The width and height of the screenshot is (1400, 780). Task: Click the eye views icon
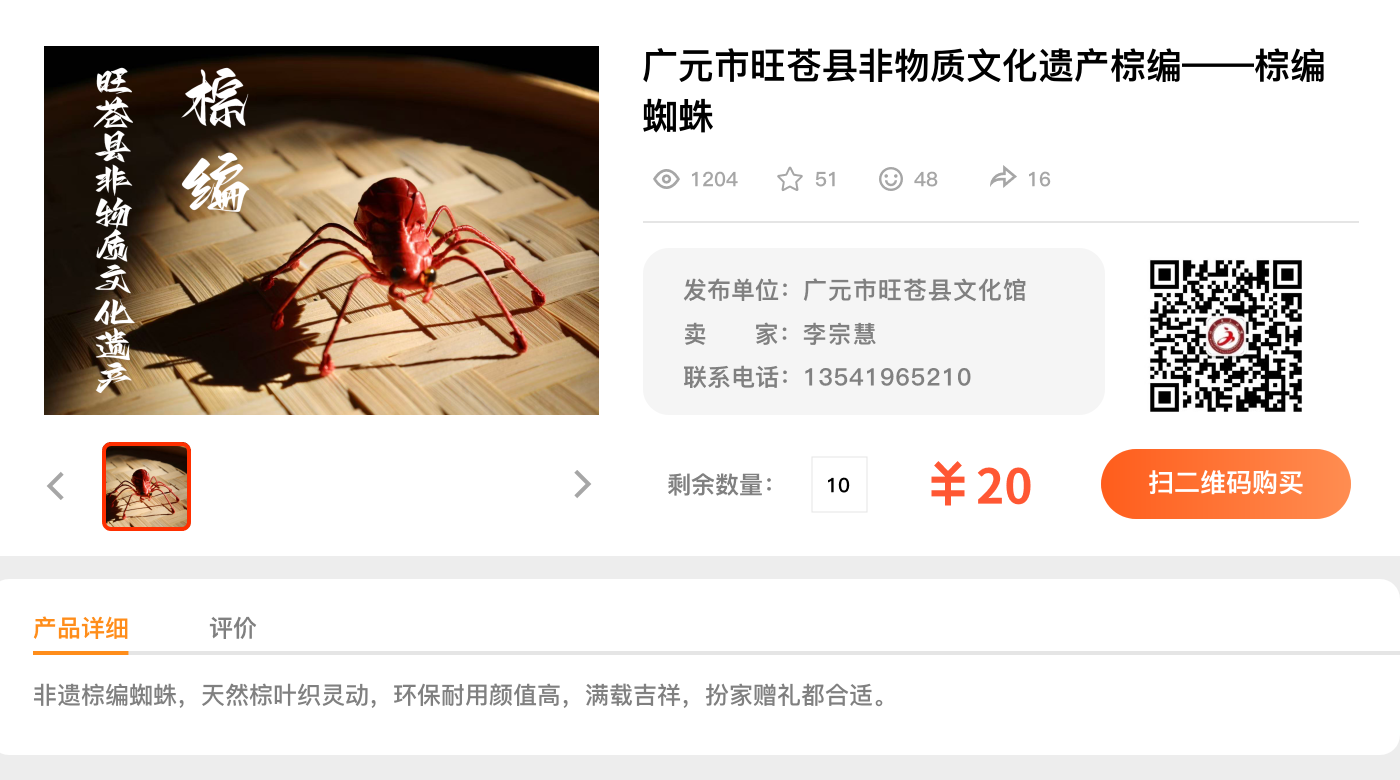point(666,179)
